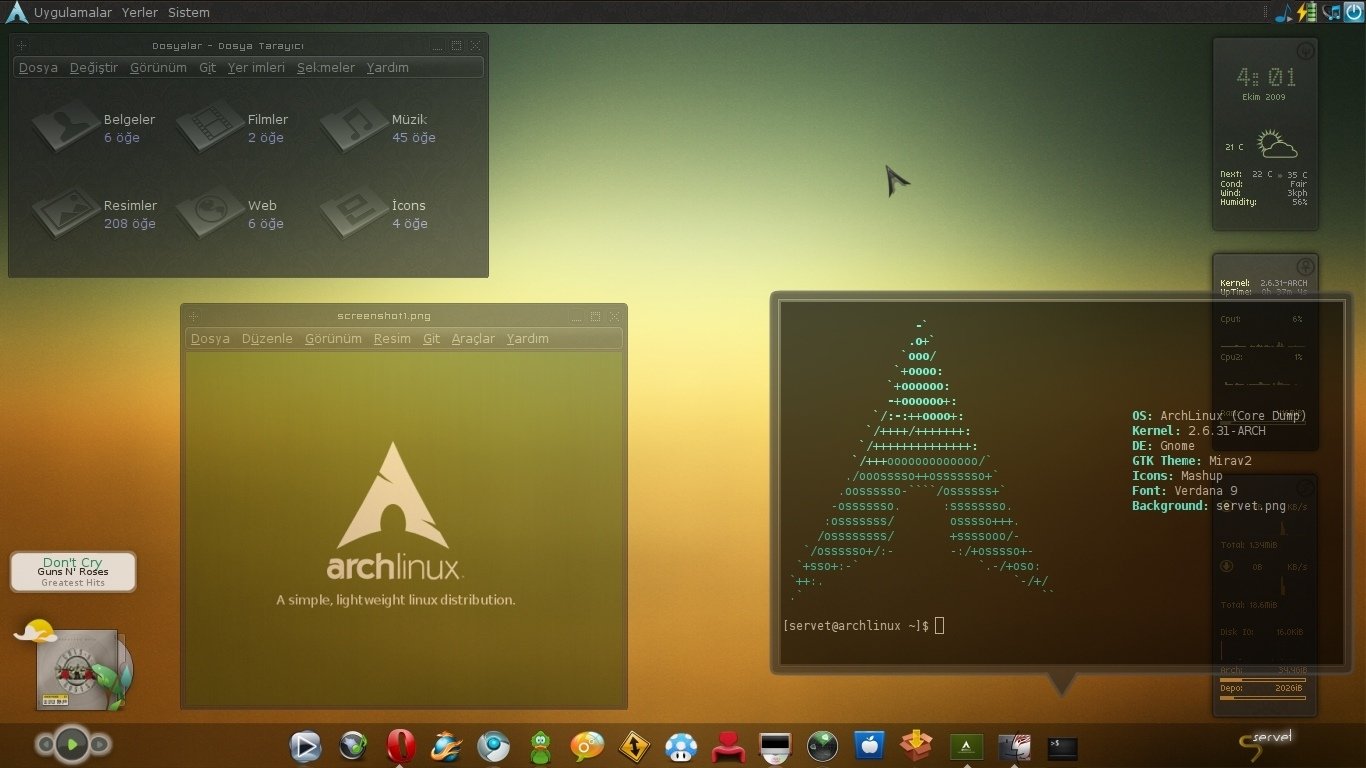This screenshot has height=768, width=1366.
Task: Open the Opera browser from the dock
Action: [x=401, y=746]
